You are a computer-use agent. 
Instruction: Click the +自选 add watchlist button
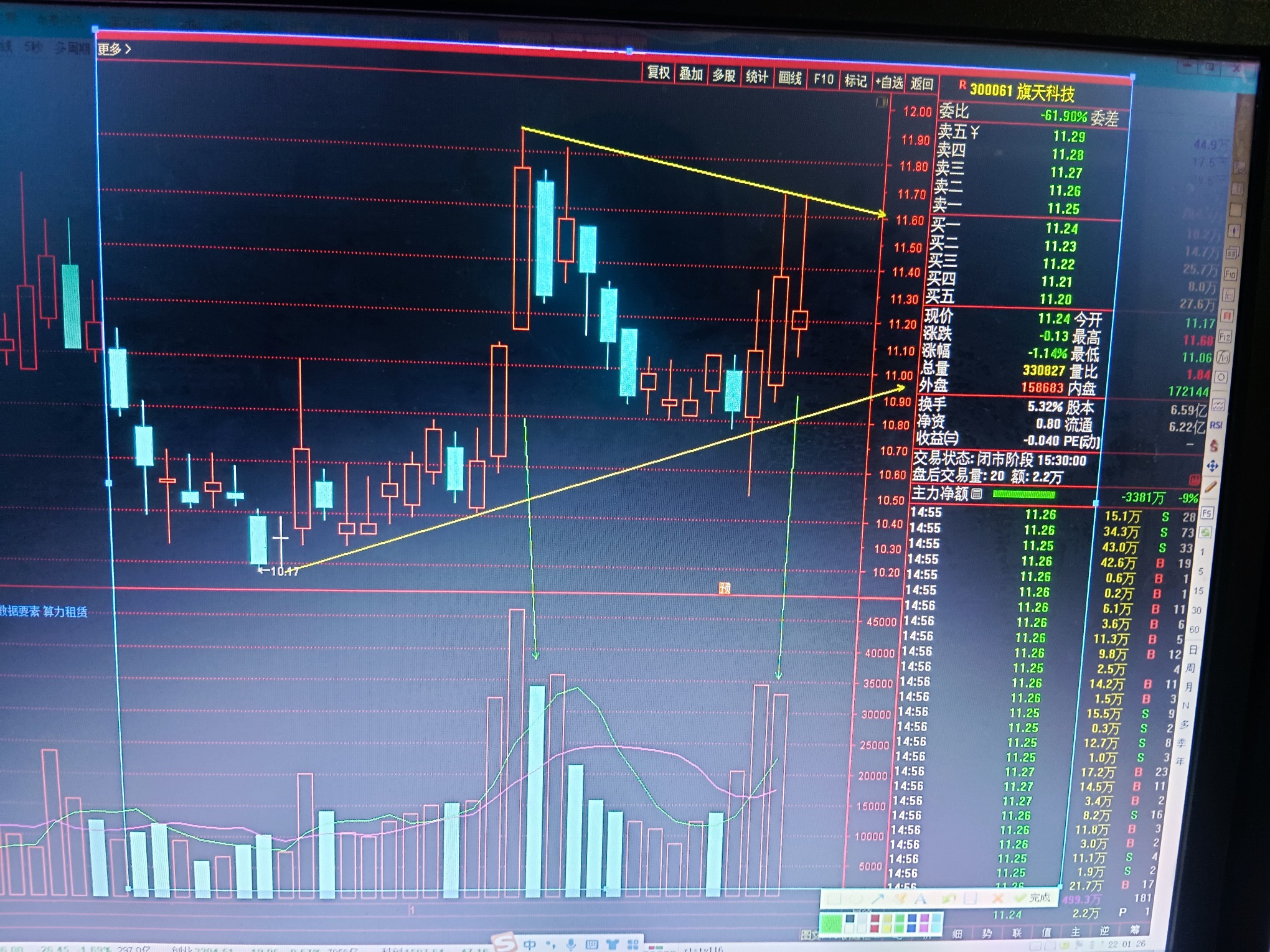889,82
